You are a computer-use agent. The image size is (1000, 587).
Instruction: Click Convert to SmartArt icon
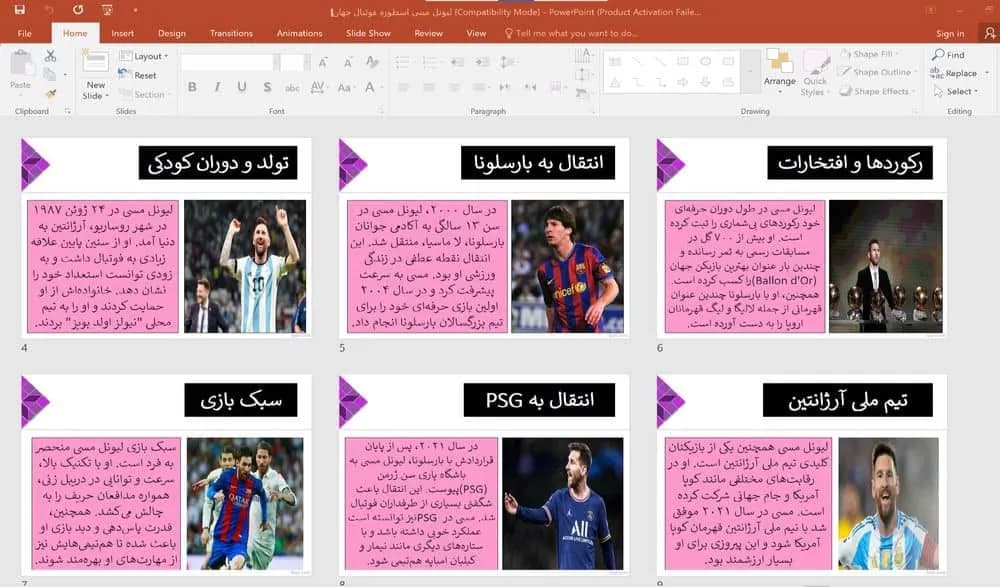tap(582, 94)
